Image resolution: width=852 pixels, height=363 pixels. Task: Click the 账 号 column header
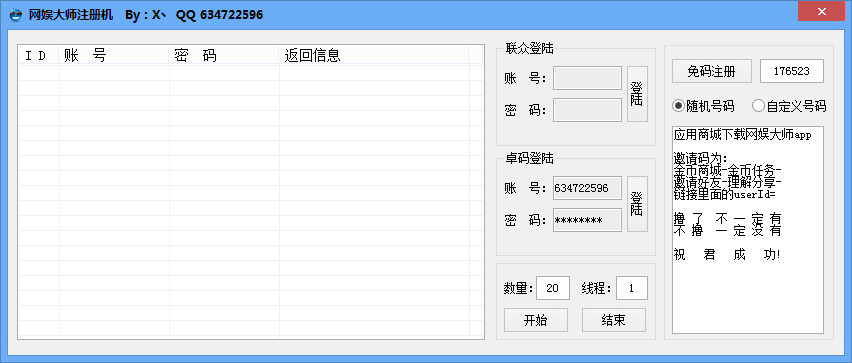114,55
